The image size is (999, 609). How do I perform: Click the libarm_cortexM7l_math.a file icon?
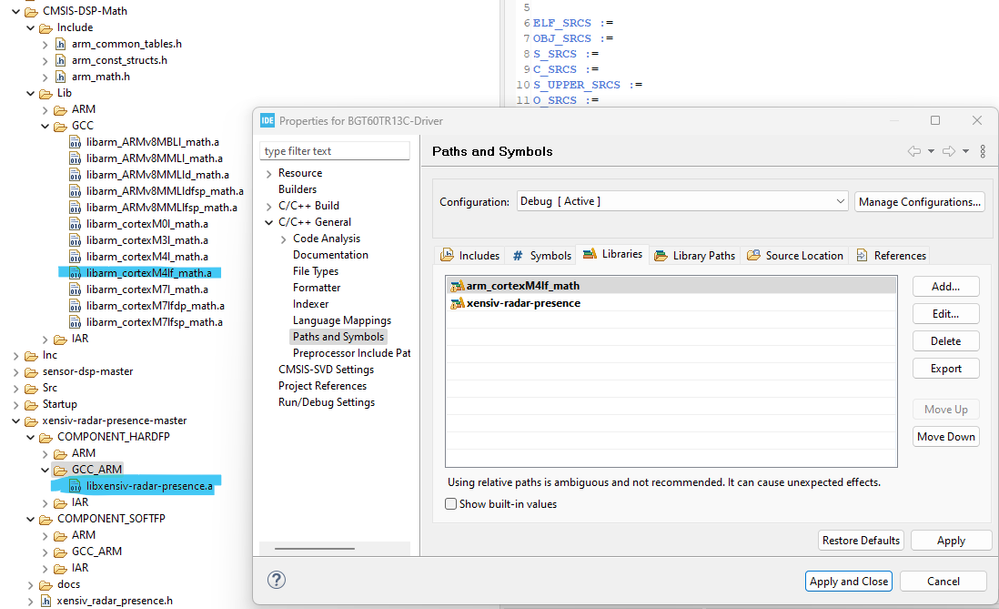click(x=75, y=289)
